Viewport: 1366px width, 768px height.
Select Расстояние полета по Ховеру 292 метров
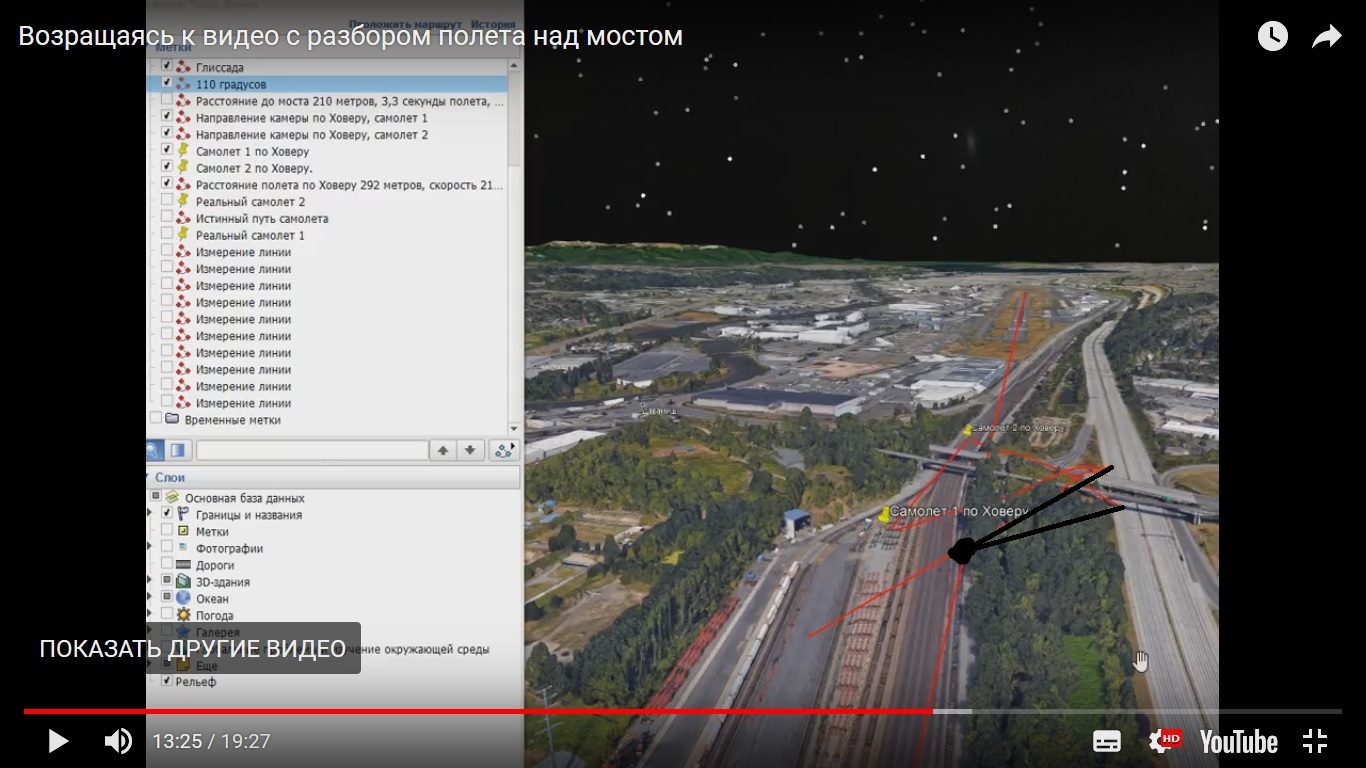[349, 185]
